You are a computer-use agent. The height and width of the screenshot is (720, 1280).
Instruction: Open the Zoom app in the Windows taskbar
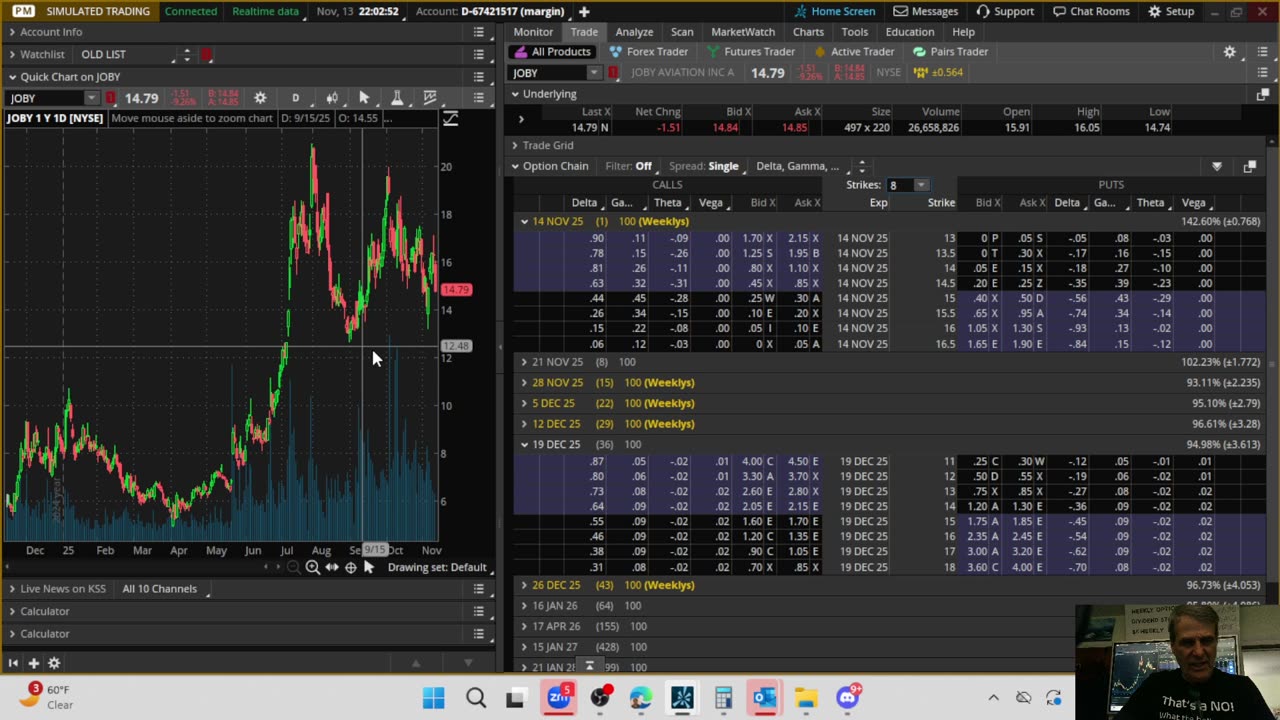[x=559, y=697]
